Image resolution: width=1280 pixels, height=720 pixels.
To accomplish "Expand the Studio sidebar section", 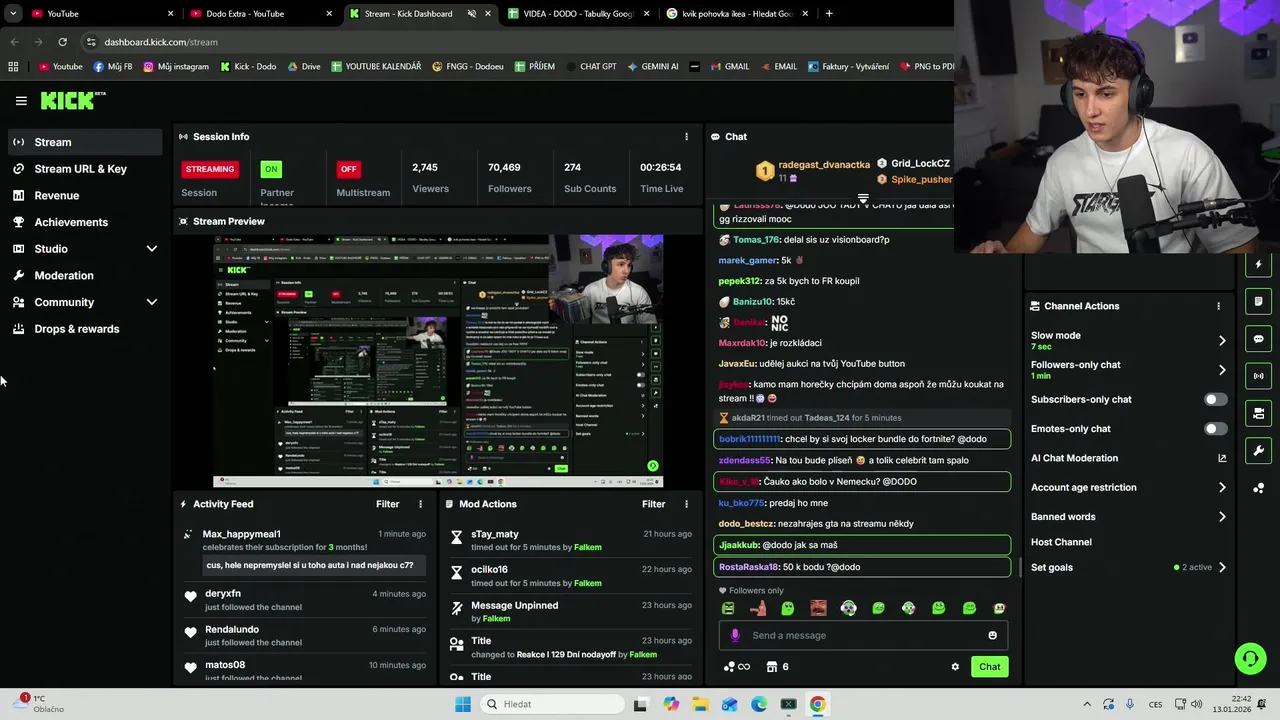I will click(151, 249).
